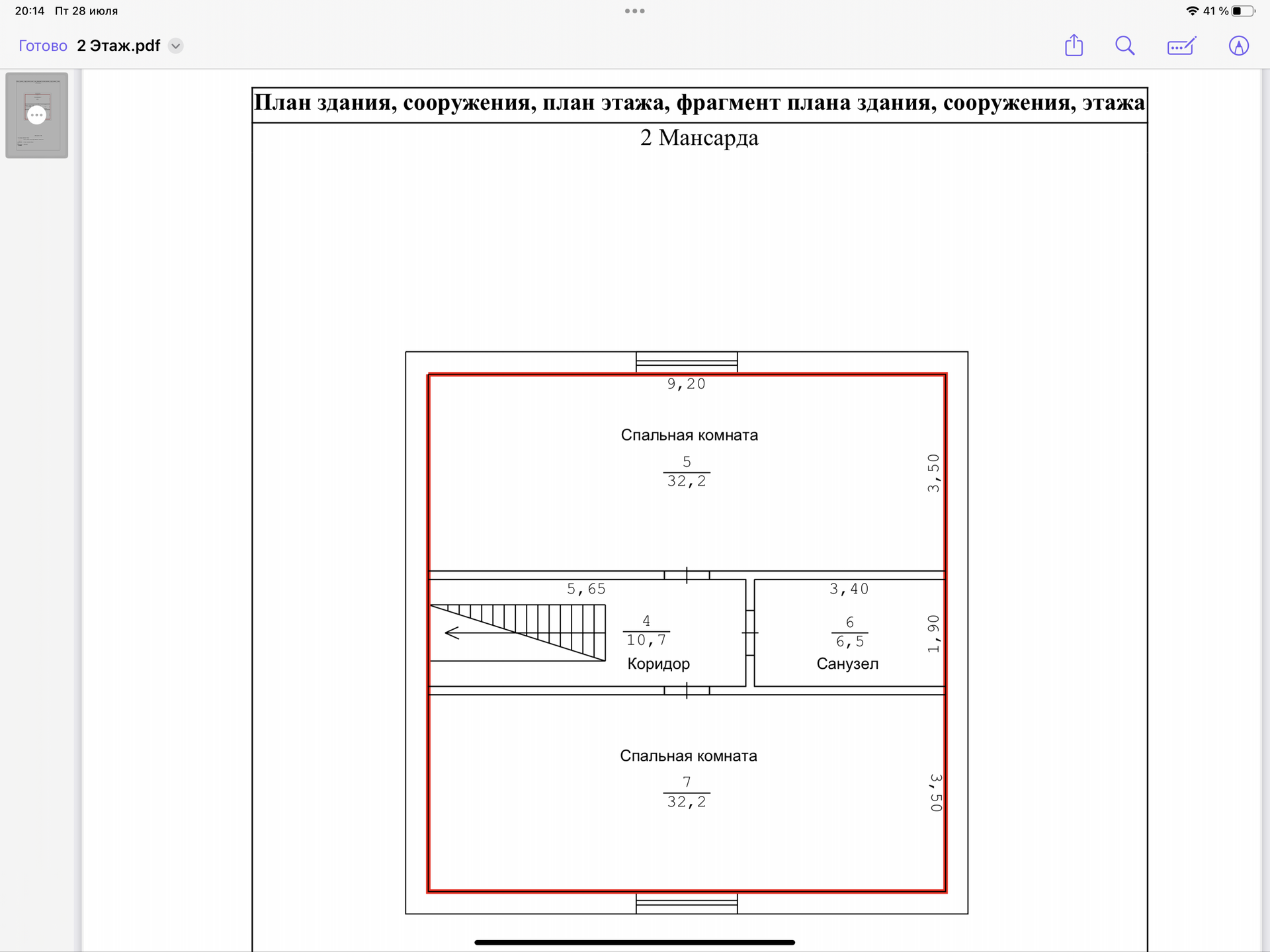Enable Markup pen tool
The image size is (1270, 952).
[x=1238, y=46]
